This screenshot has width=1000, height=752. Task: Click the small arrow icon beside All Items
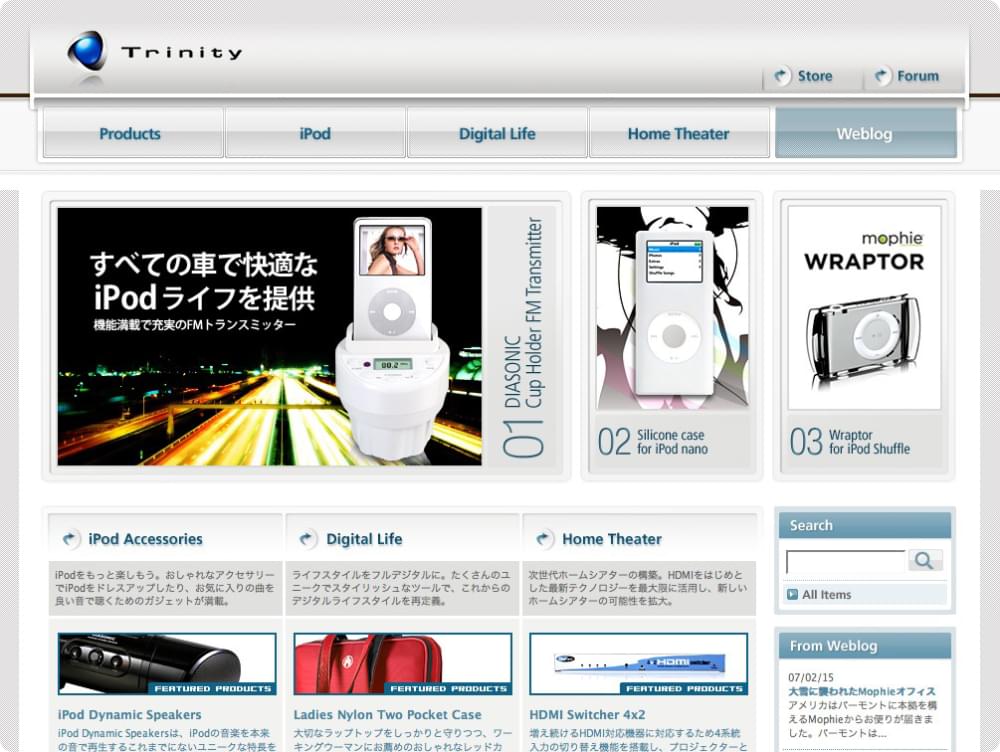point(792,595)
